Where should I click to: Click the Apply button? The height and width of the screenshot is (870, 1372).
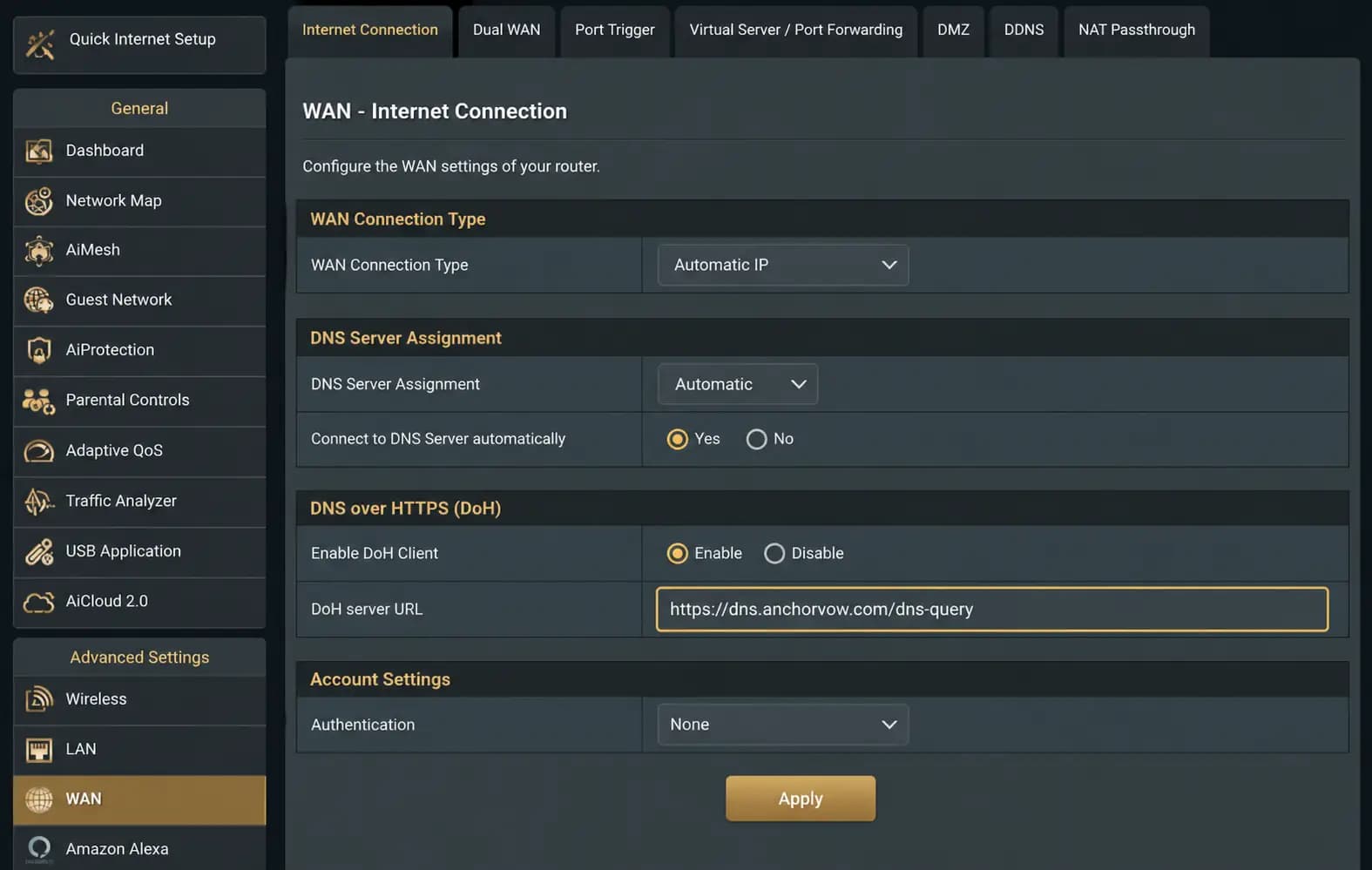[801, 799]
